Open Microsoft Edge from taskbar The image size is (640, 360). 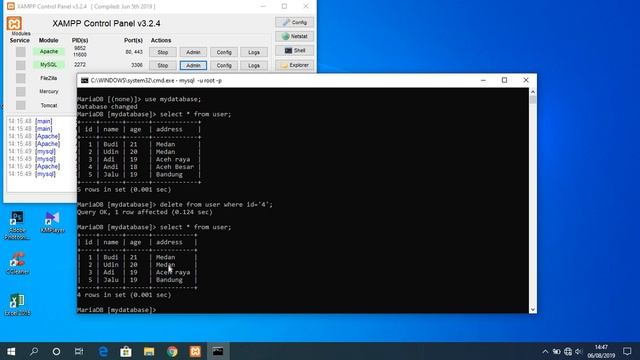click(103, 351)
